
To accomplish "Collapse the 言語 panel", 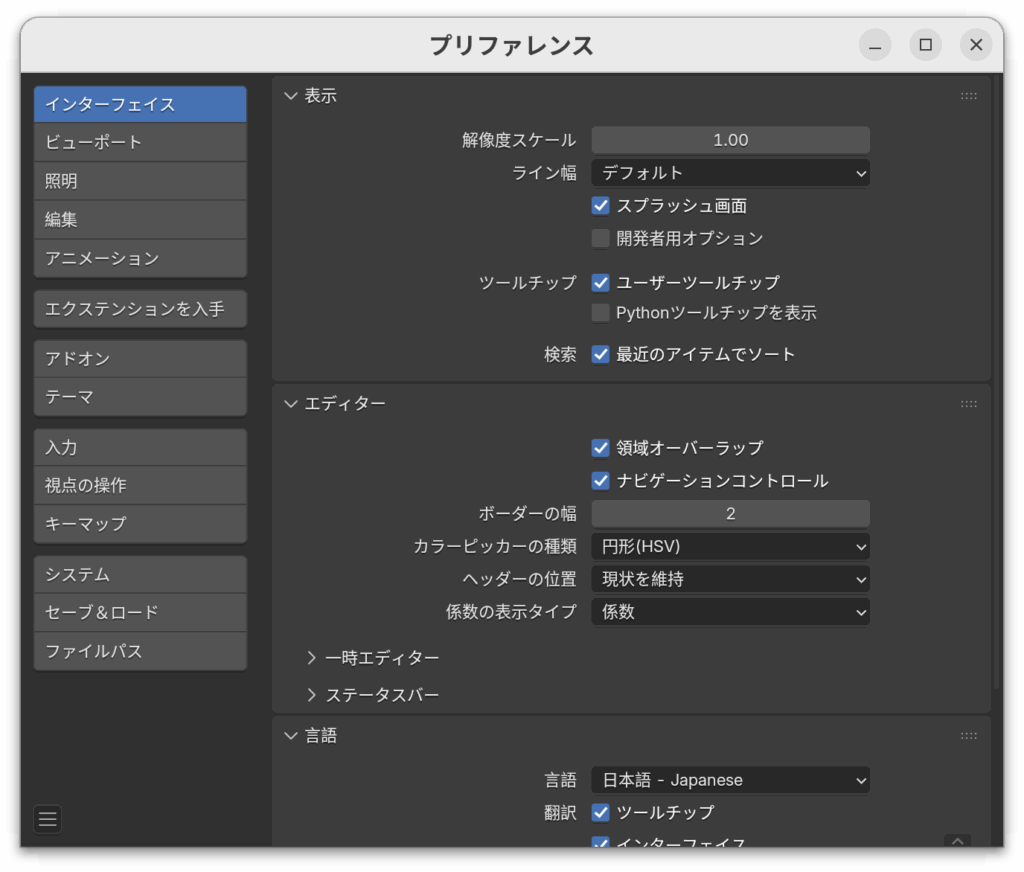I will pyautogui.click(x=291, y=736).
